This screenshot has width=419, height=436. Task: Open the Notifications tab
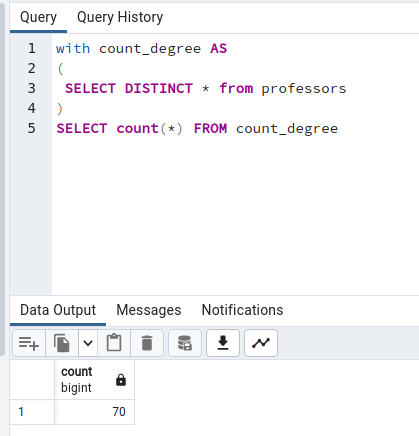pos(242,310)
